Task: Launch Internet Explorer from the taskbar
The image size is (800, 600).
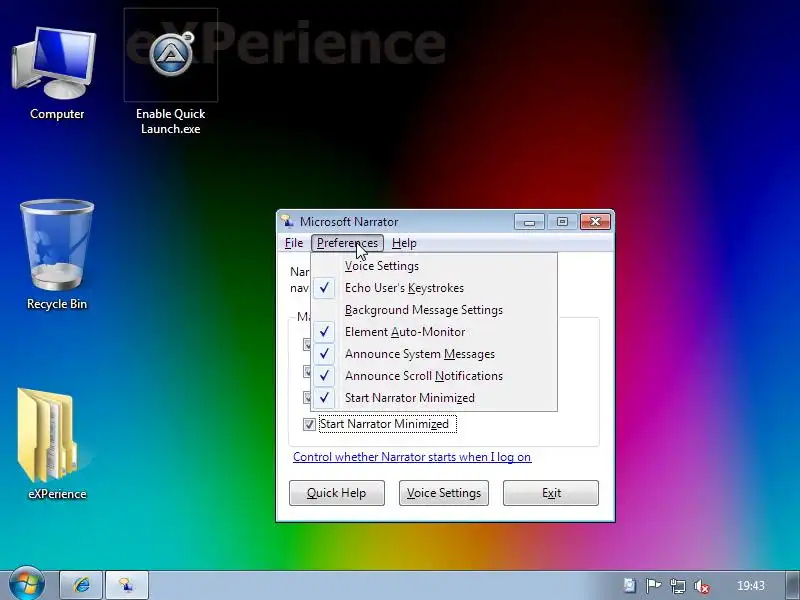Action: point(81,585)
